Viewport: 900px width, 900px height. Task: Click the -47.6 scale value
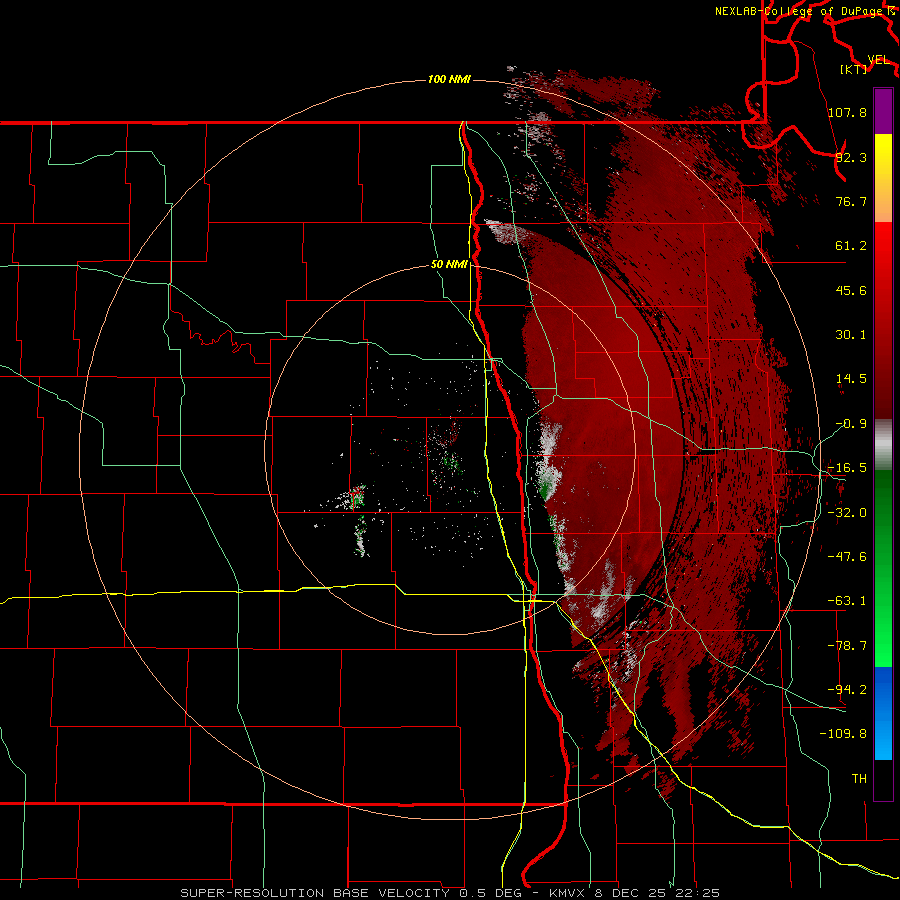pyautogui.click(x=847, y=557)
